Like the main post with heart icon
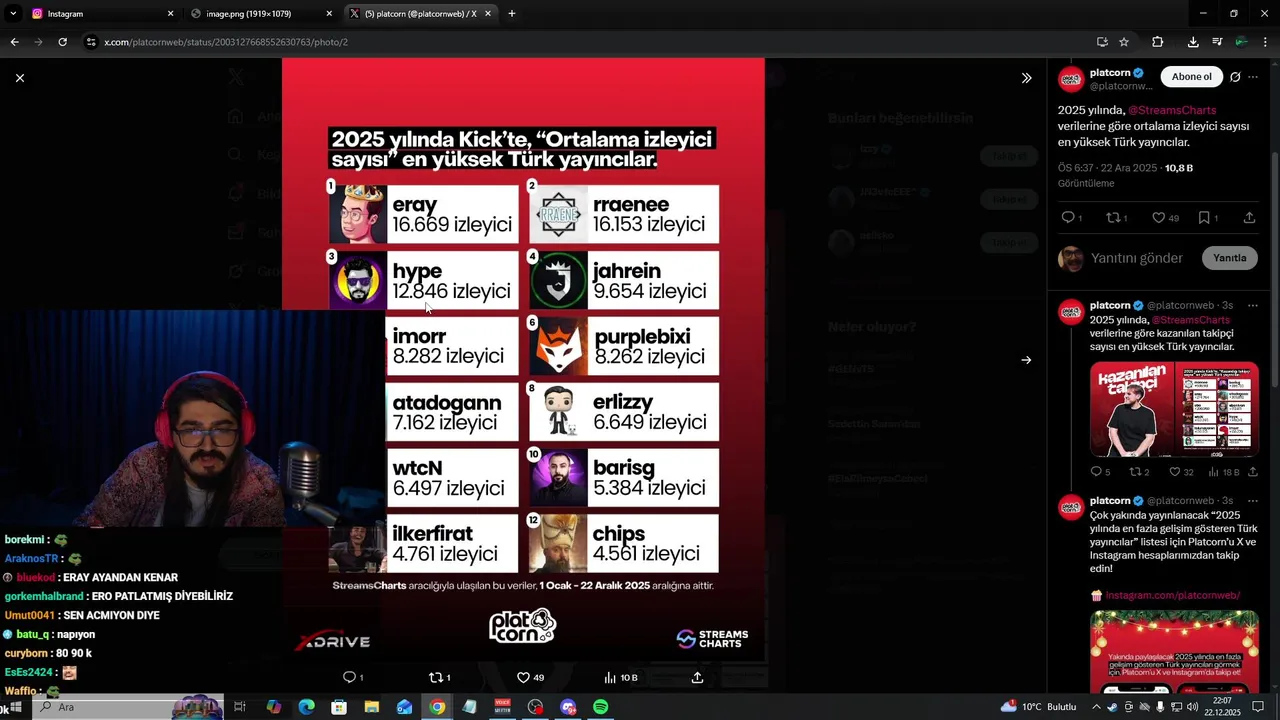Image resolution: width=1280 pixels, height=720 pixels. [1158, 217]
